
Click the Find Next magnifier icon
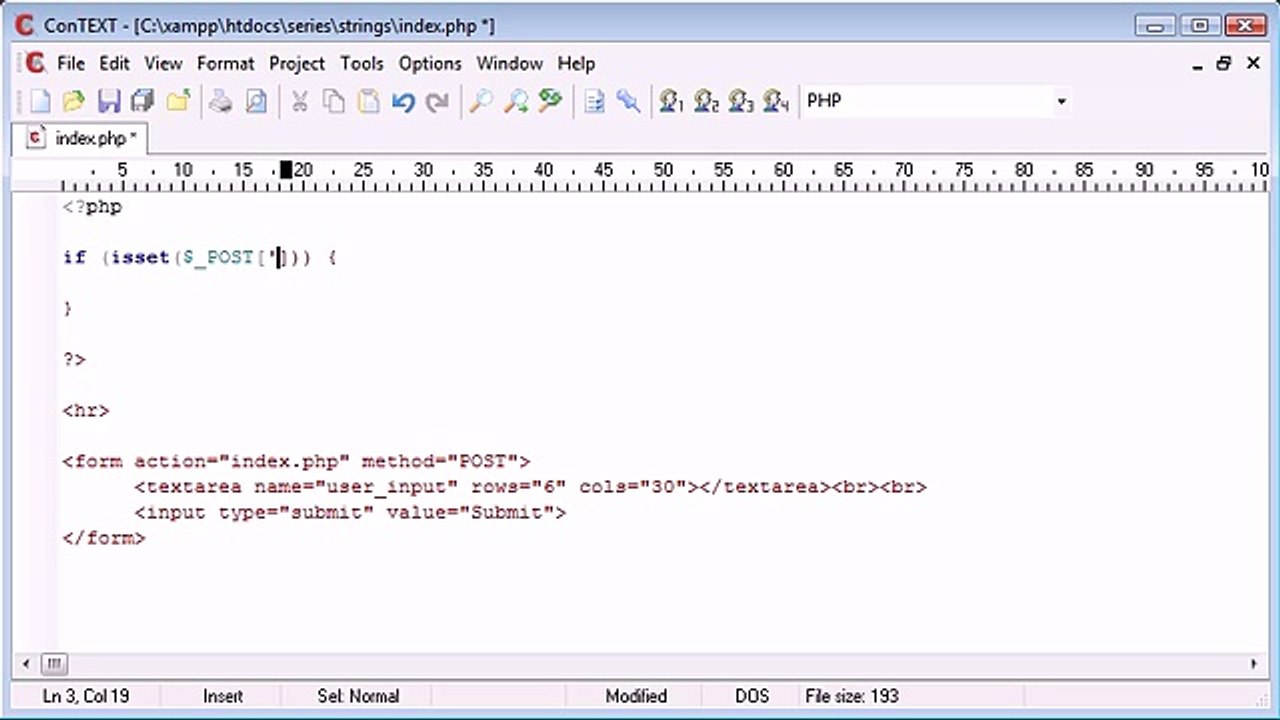(516, 101)
